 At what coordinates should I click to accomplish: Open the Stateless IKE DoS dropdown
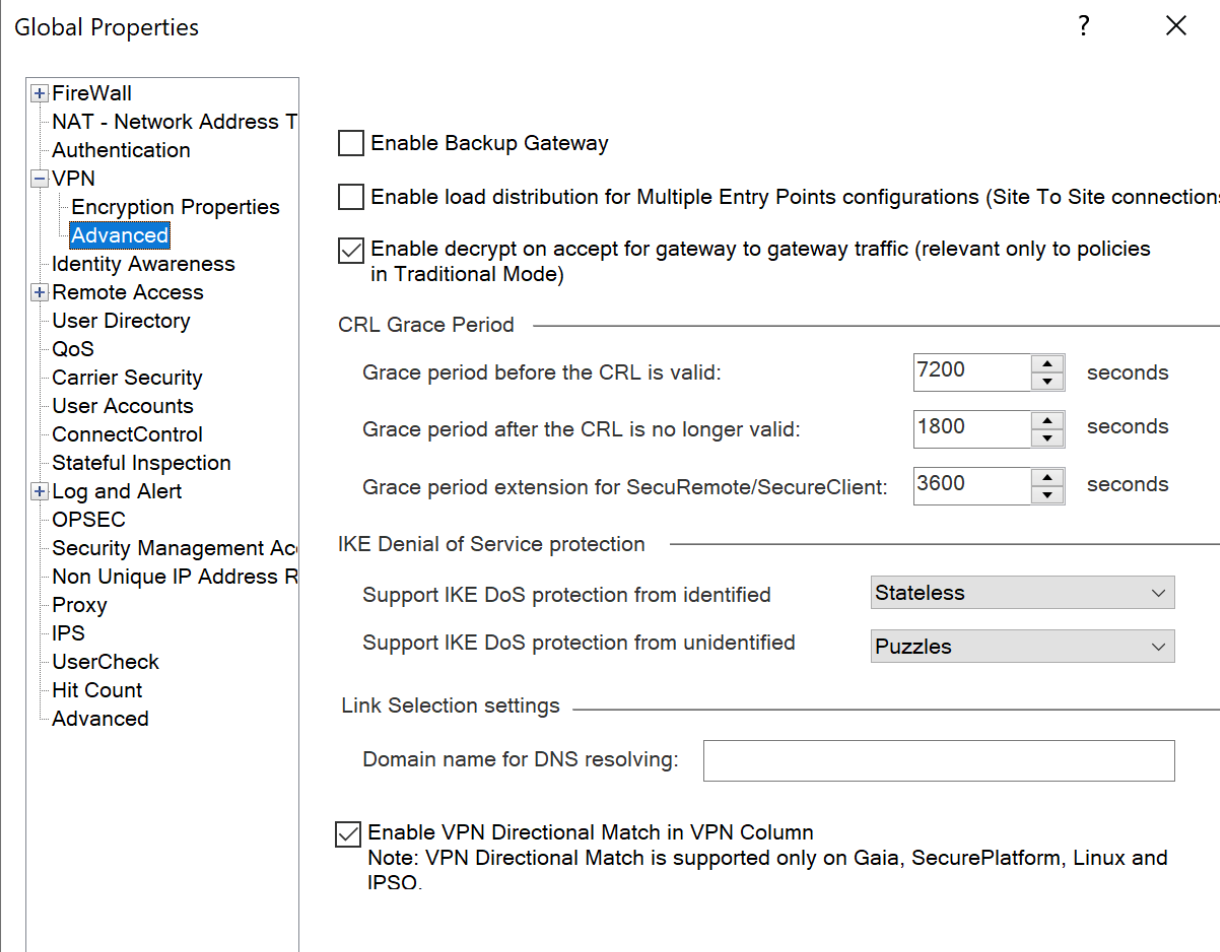coord(1022,593)
